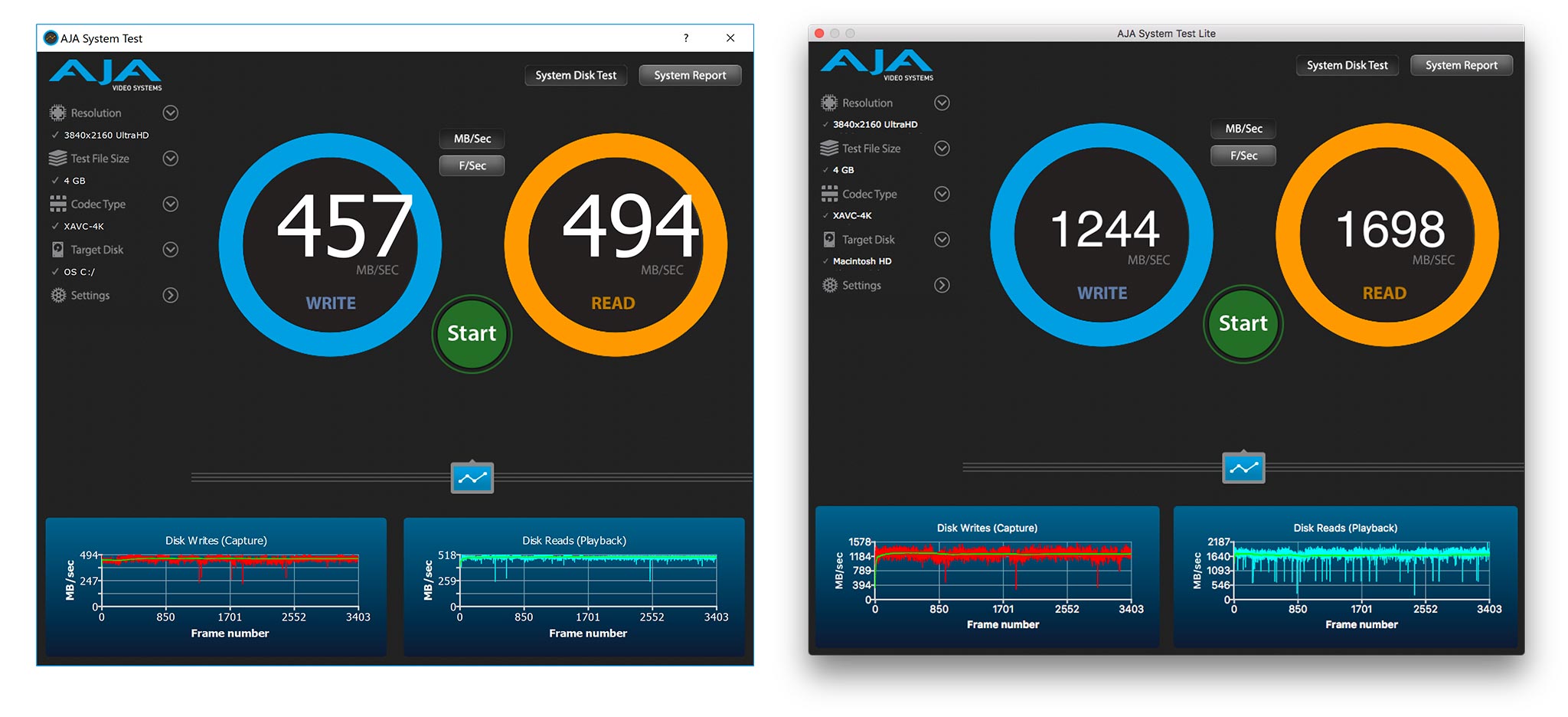
Task: Click 1698 MB/sec read gauge, Lite window
Action: pos(1387,235)
